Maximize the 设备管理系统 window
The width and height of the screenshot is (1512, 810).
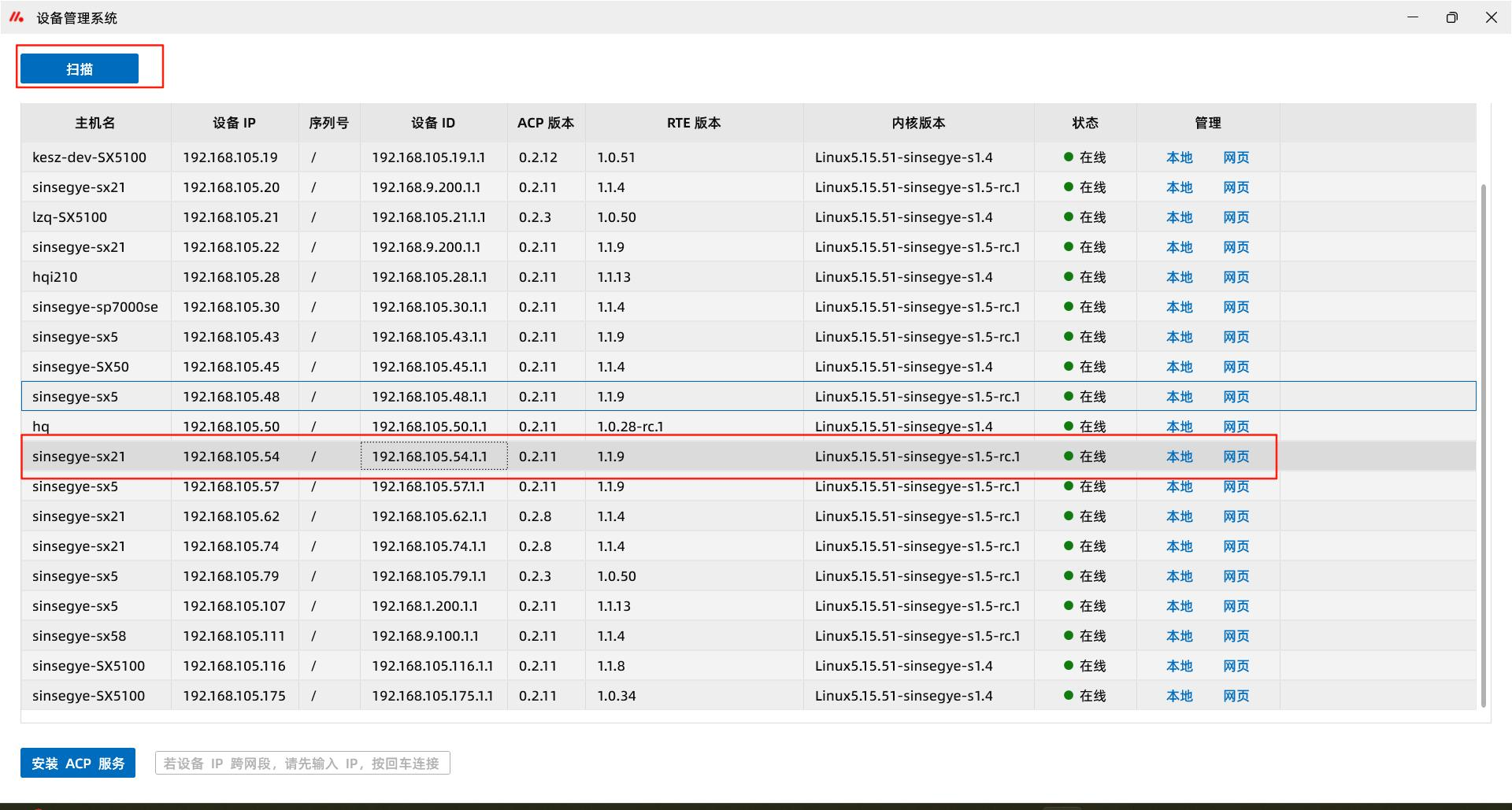pyautogui.click(x=1452, y=17)
